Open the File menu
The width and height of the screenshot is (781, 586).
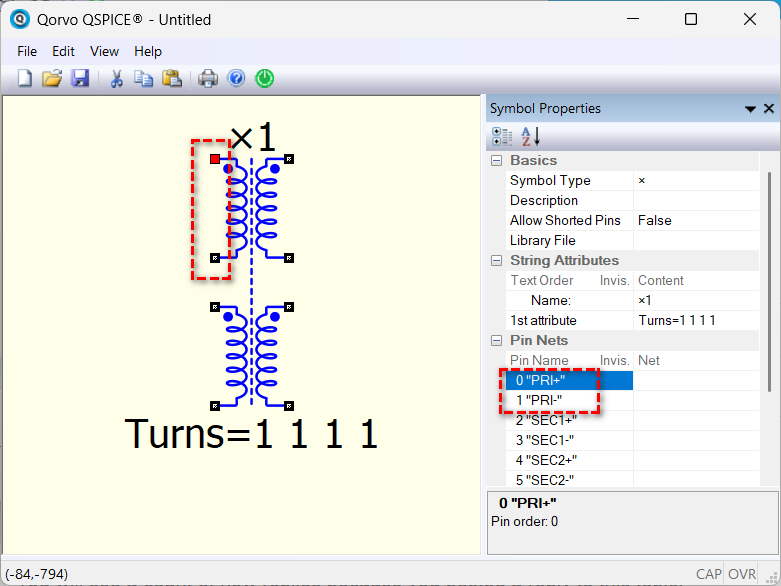click(x=27, y=51)
